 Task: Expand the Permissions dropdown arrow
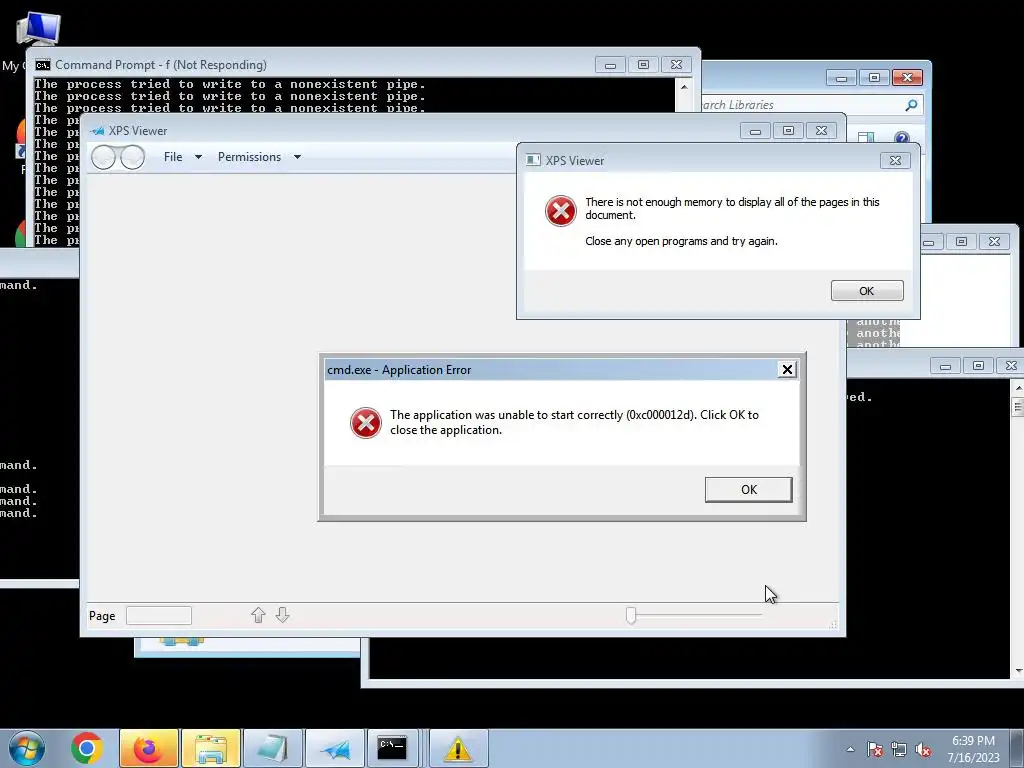point(297,157)
